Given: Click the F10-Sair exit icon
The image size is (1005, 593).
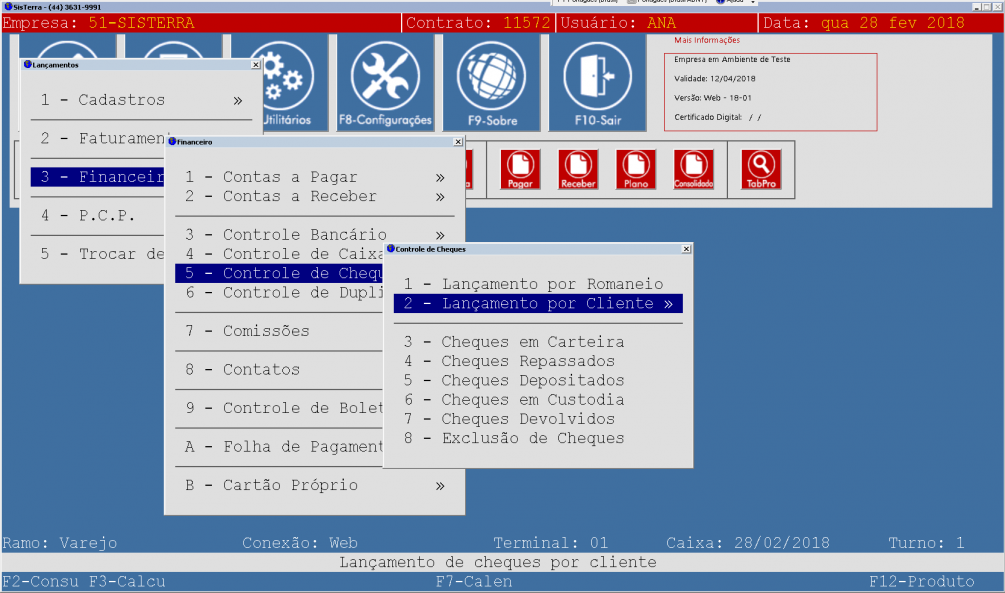Looking at the screenshot, I should tap(597, 82).
